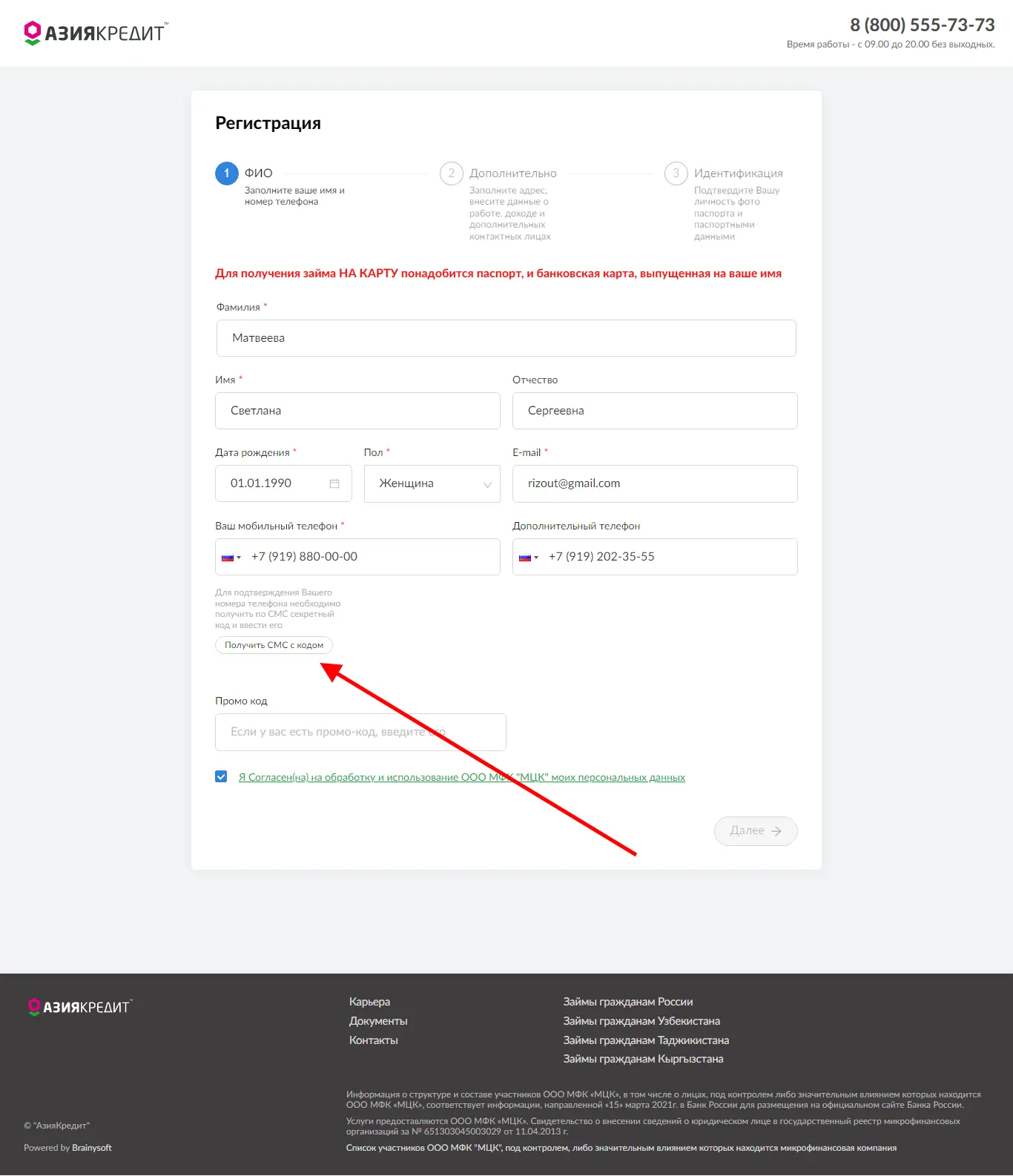Open the Brainysoft link in footer
The height and width of the screenshot is (1176, 1013).
(x=92, y=1148)
